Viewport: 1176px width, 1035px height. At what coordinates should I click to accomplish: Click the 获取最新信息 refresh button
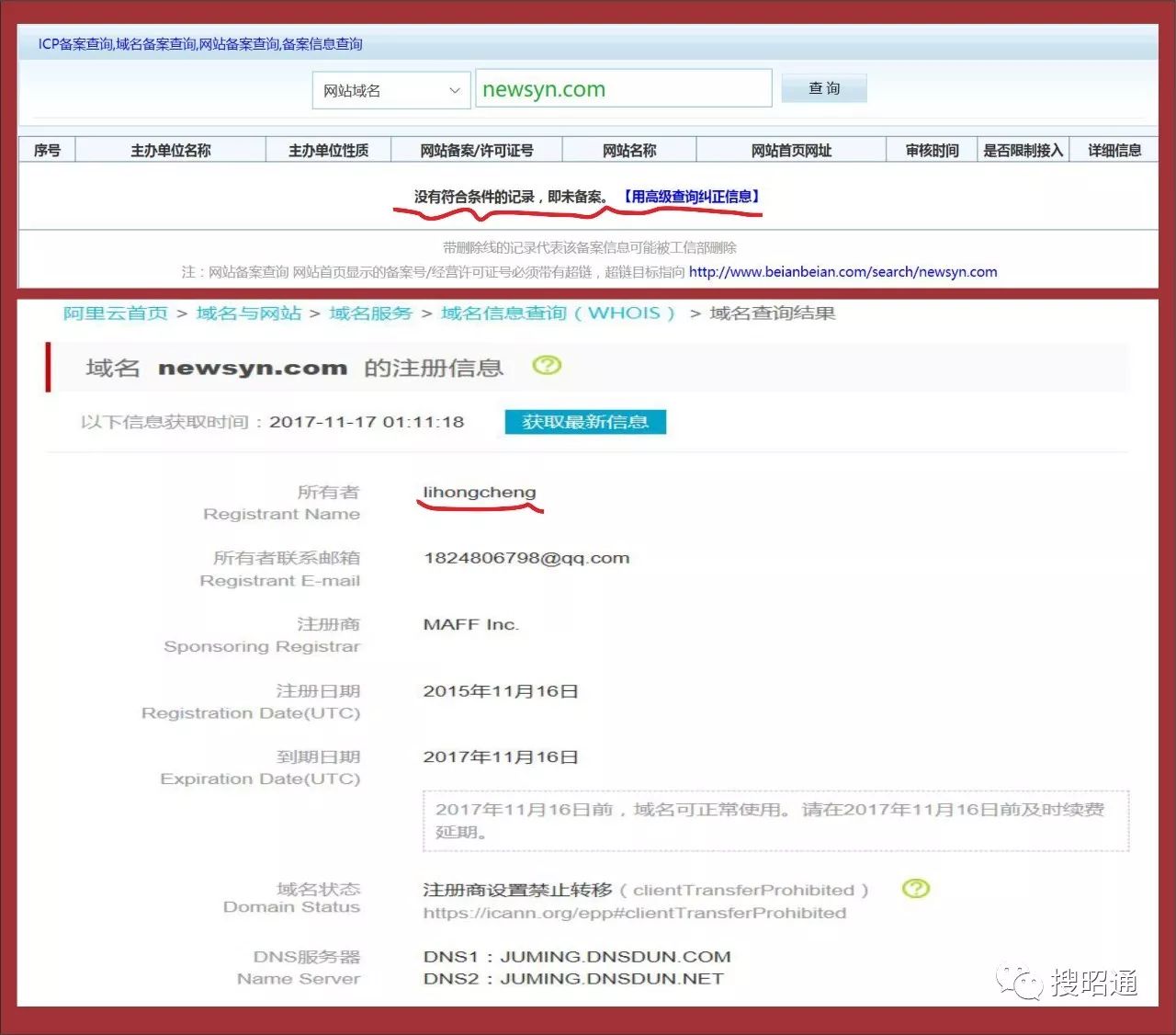(585, 422)
